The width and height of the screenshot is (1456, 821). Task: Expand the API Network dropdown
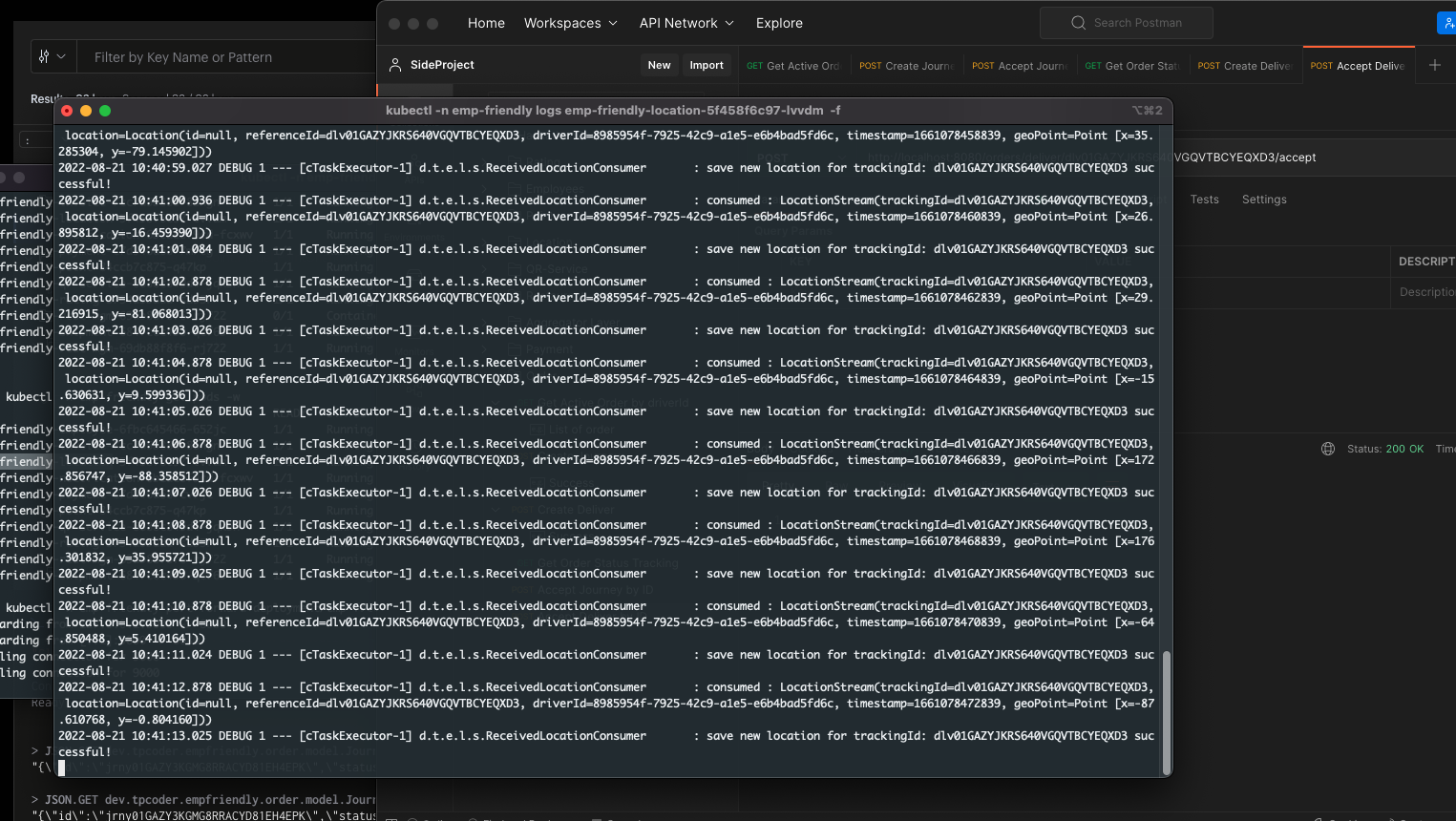tap(686, 23)
